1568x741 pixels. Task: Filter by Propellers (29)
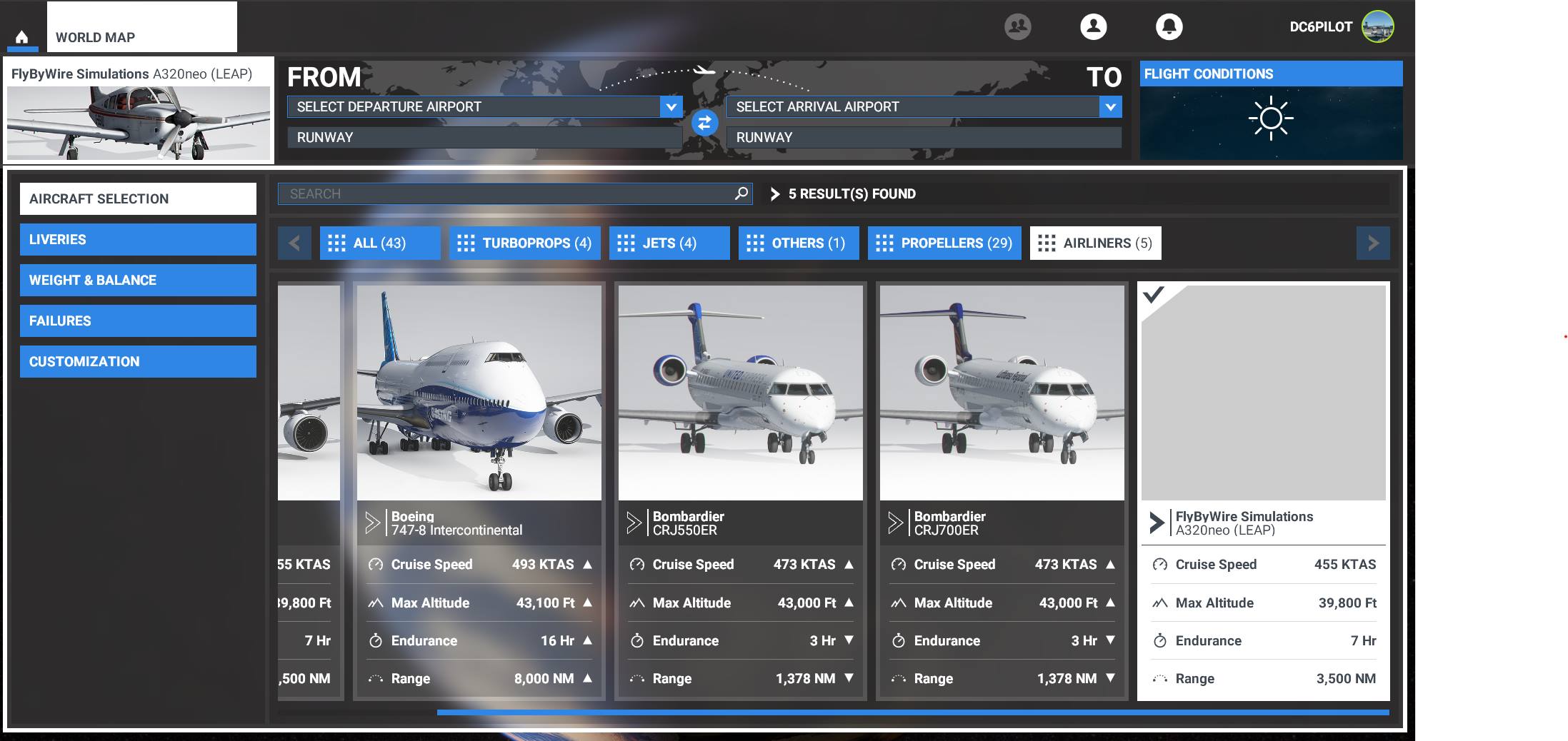944,243
